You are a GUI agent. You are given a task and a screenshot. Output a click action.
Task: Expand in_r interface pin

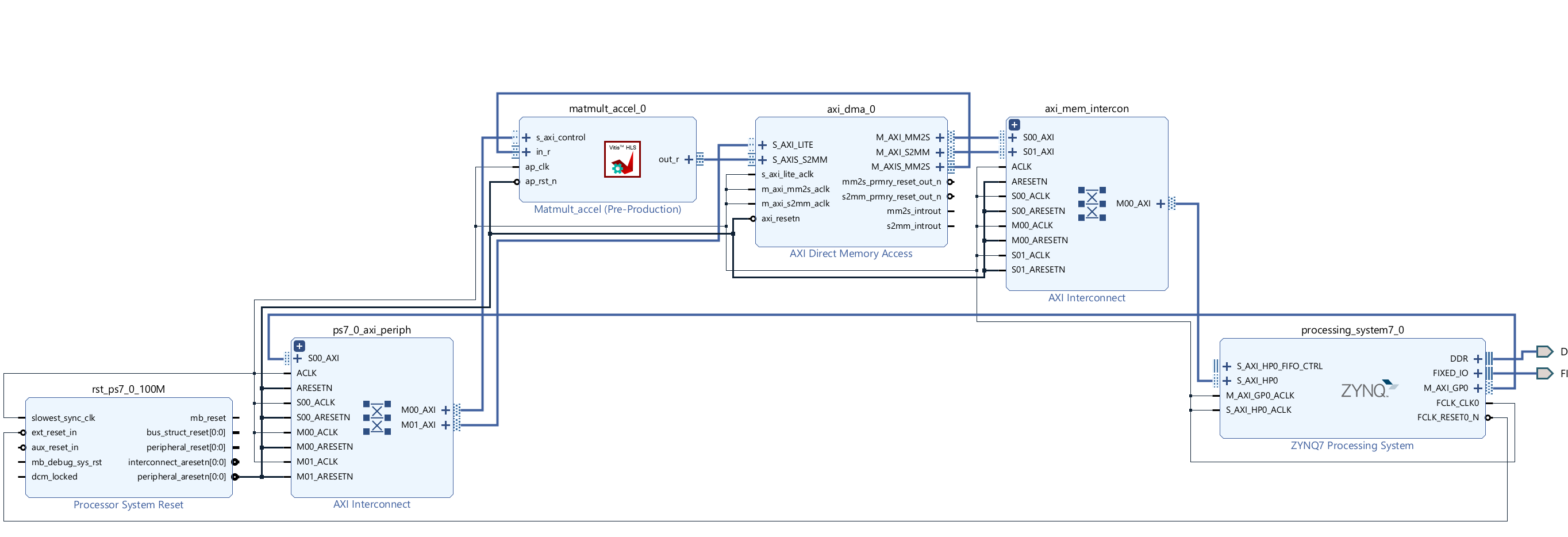point(526,152)
